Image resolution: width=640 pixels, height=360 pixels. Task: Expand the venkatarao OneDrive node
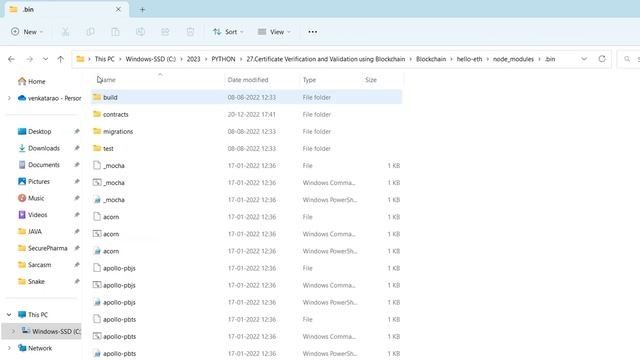[x=9, y=98]
